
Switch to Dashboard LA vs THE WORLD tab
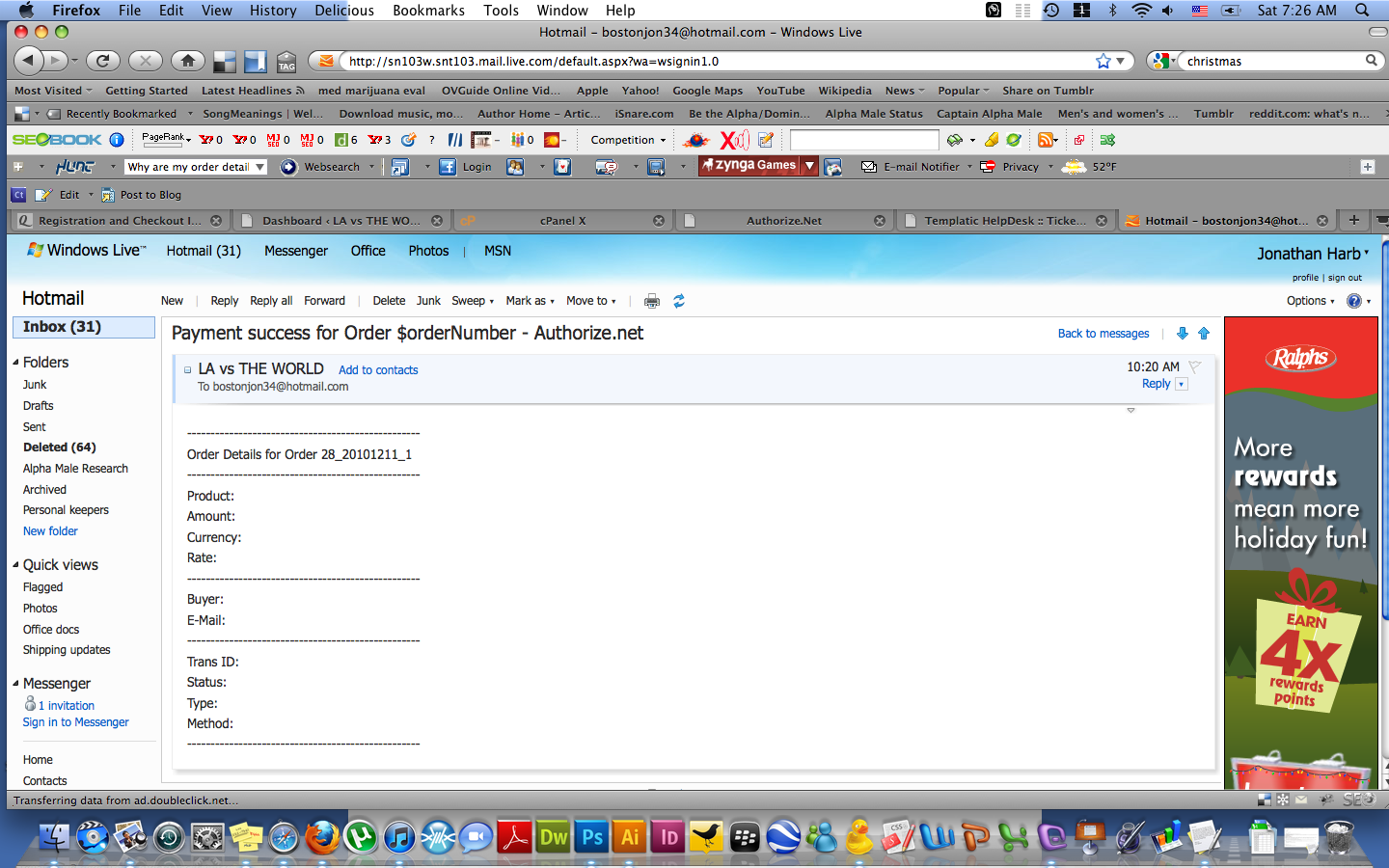point(340,221)
